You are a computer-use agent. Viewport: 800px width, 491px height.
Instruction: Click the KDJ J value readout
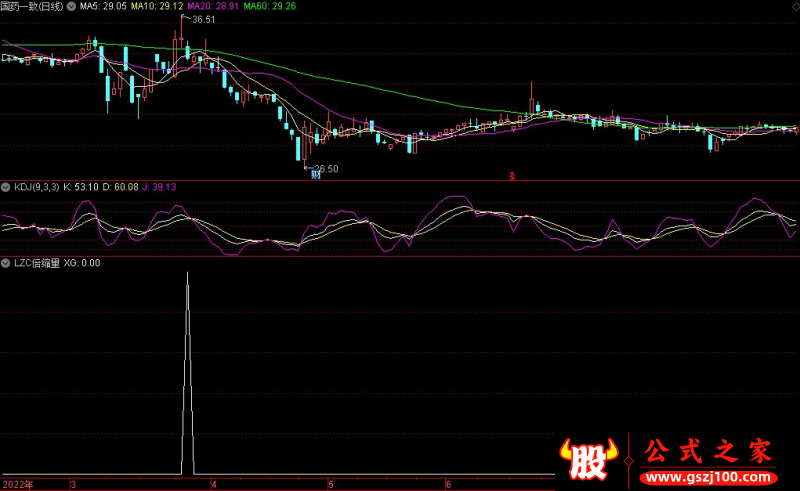[x=158, y=186]
